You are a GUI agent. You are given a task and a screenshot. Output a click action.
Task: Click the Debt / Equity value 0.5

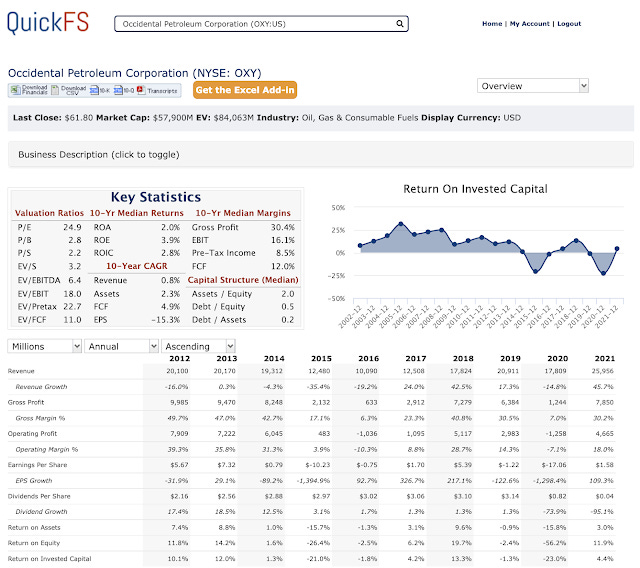[288, 306]
